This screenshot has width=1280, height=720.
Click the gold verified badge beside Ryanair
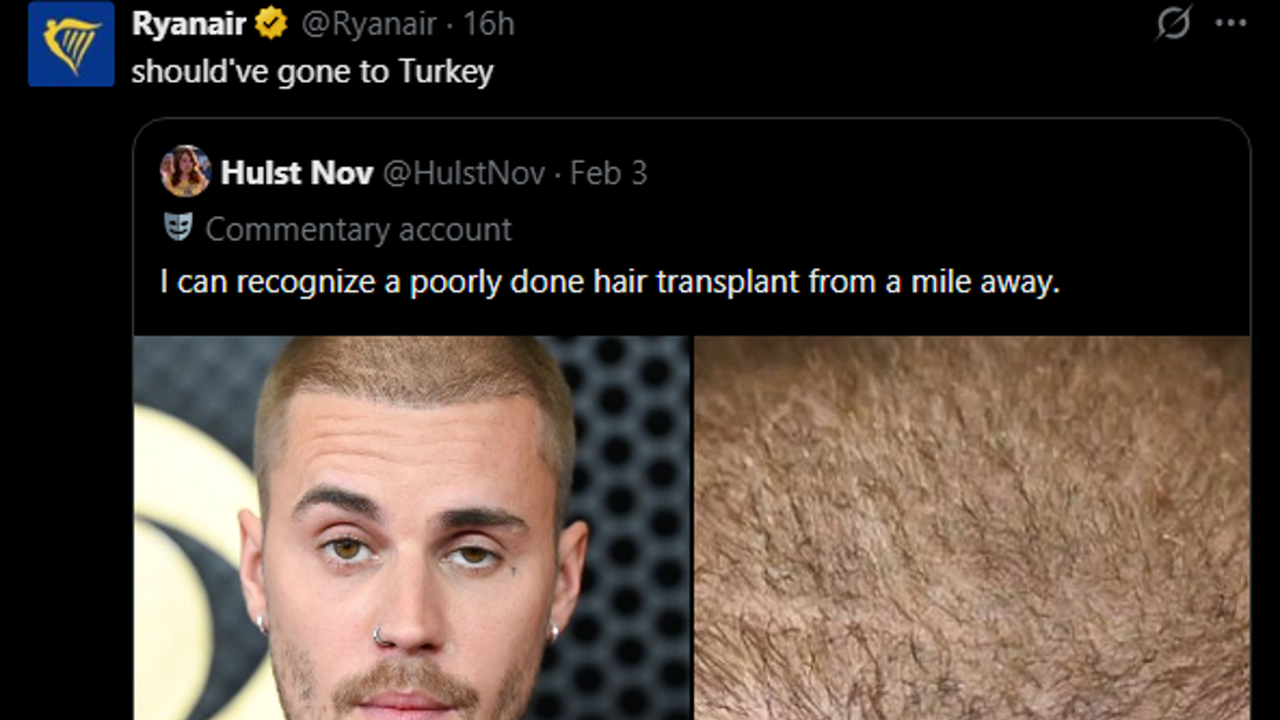point(270,24)
